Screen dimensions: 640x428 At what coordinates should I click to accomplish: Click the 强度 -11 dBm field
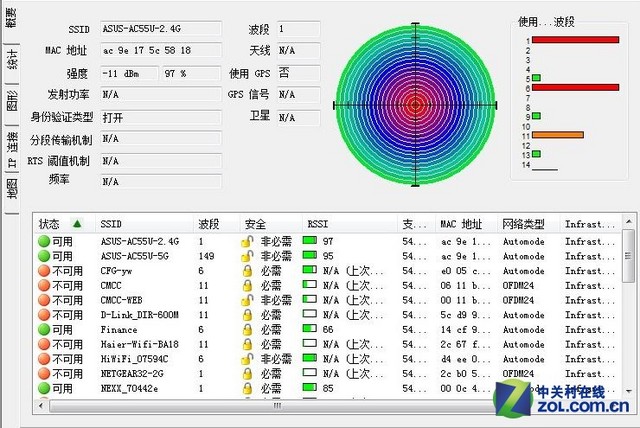click(129, 74)
